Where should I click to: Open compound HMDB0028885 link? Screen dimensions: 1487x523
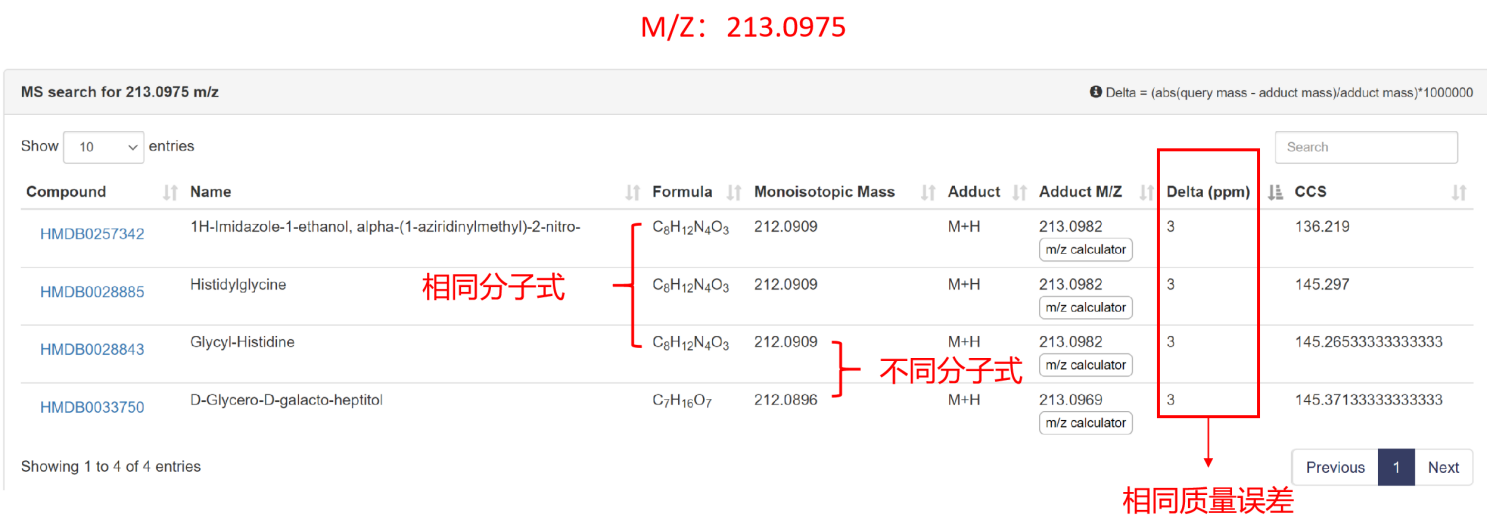(x=92, y=292)
